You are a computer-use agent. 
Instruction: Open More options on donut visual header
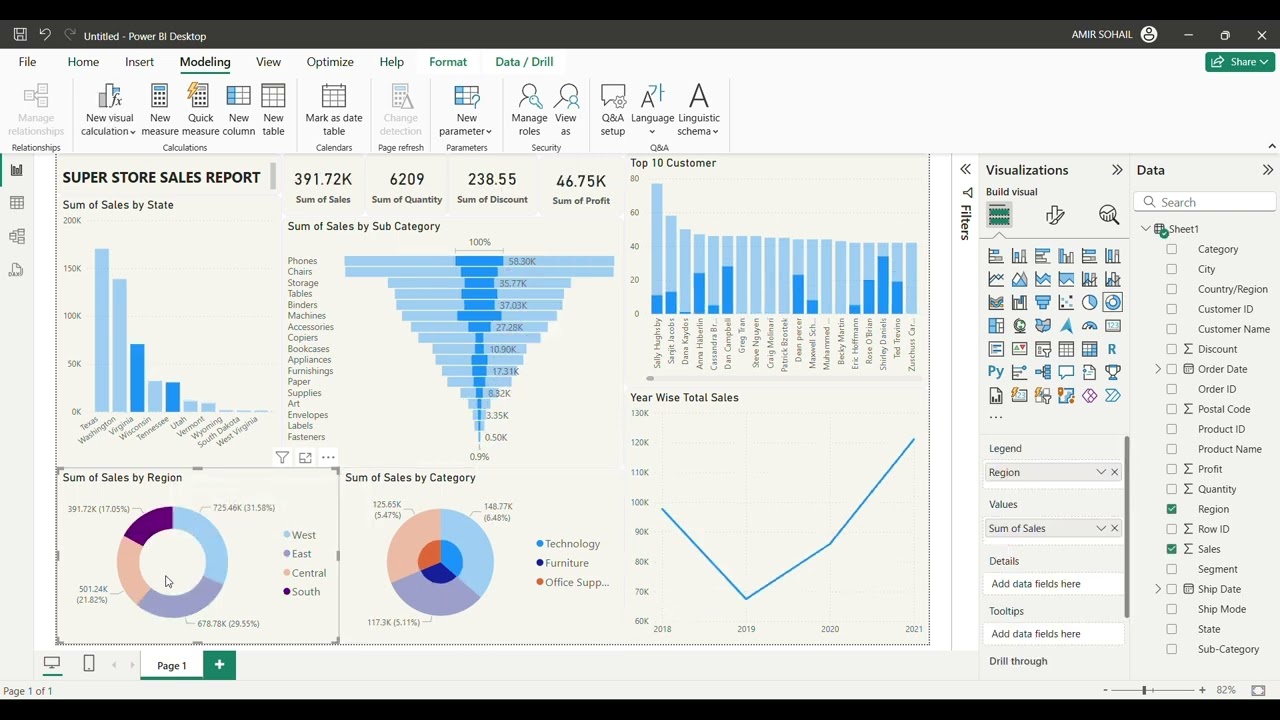click(x=328, y=458)
